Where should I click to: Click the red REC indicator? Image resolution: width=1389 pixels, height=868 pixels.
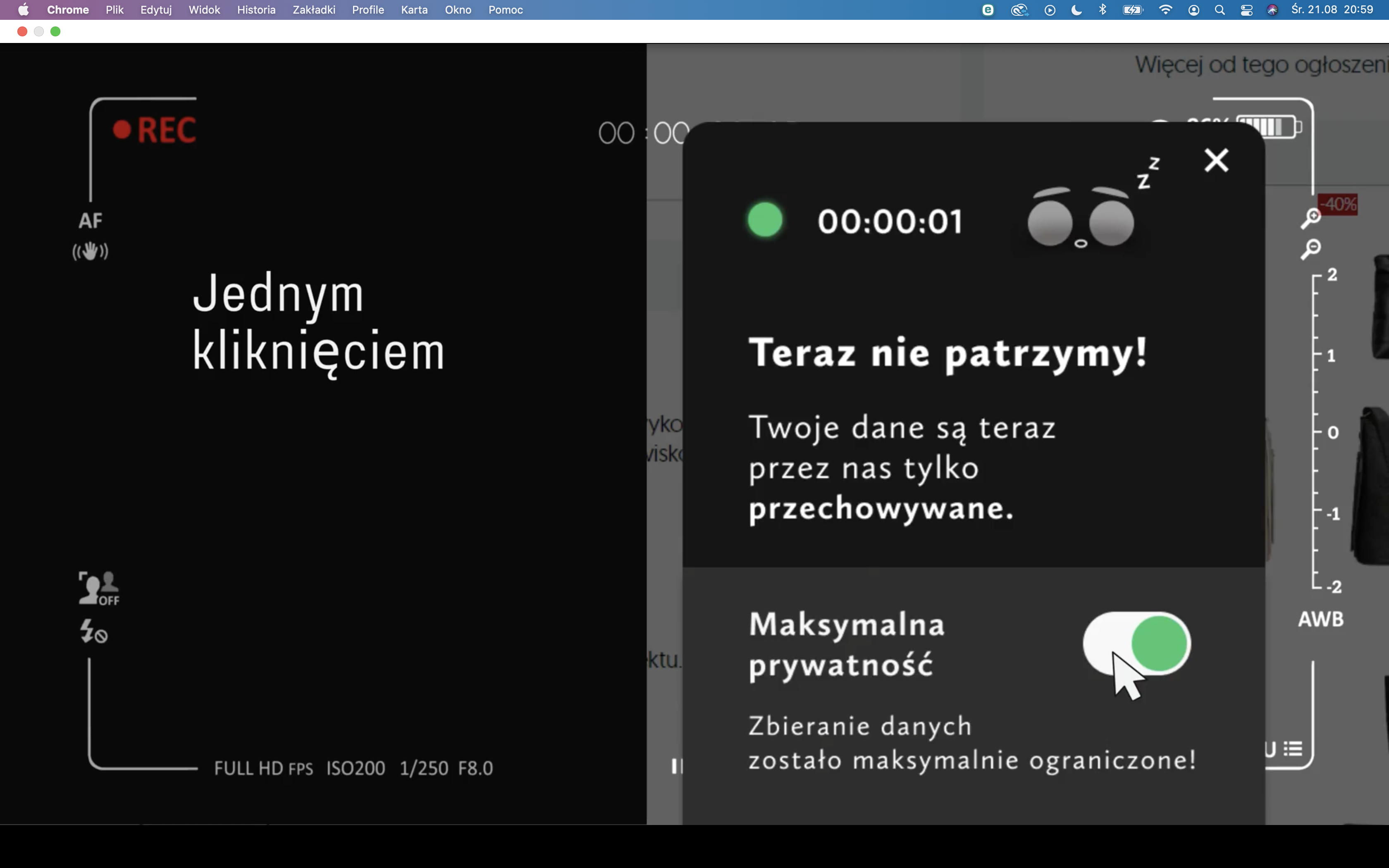pyautogui.click(x=154, y=130)
